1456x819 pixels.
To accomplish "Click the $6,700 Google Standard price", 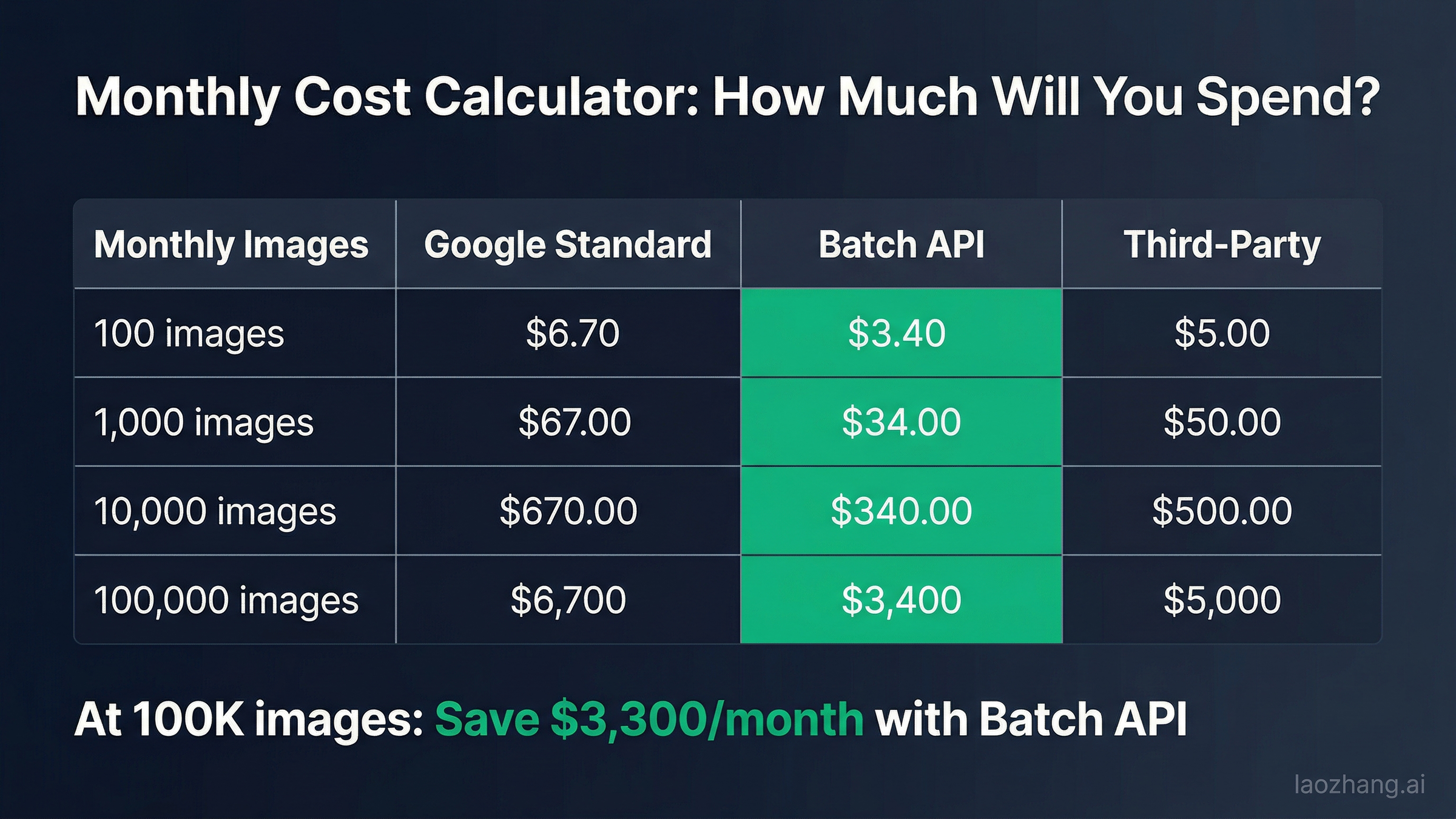I will (568, 599).
